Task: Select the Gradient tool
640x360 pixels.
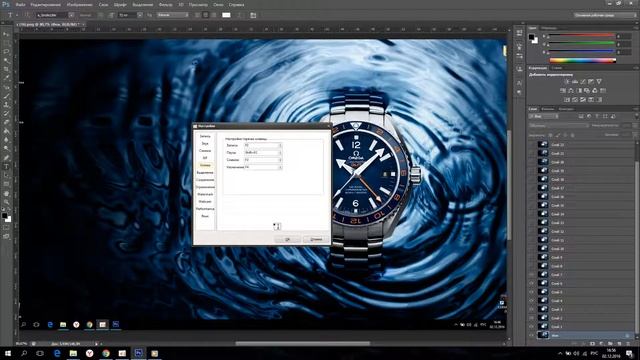Action: click(x=6, y=131)
